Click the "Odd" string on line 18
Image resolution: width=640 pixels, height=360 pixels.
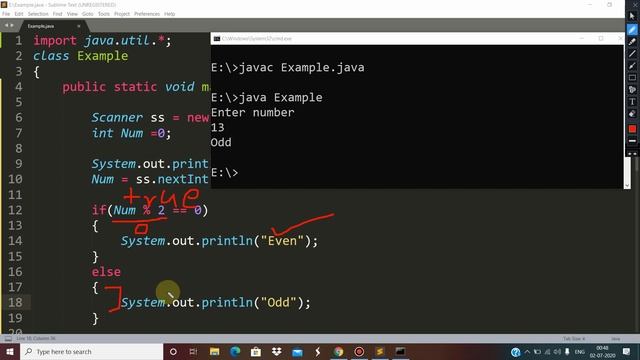[x=279, y=302]
